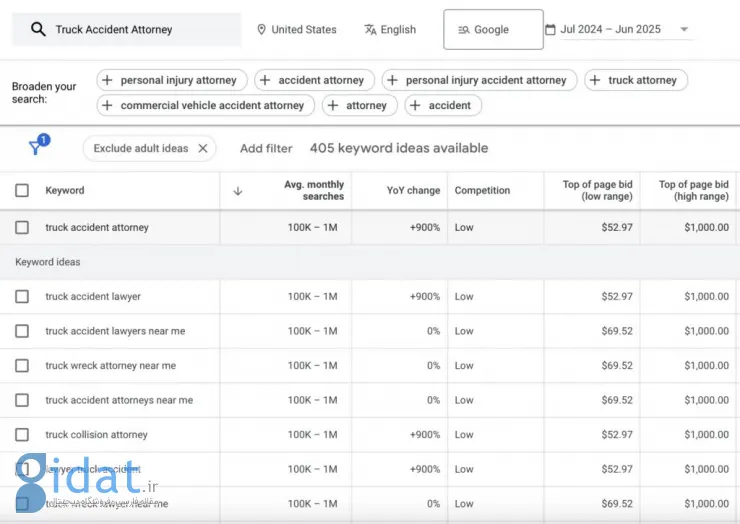
Task: Click 405 keyword ideas available text
Action: (x=399, y=148)
